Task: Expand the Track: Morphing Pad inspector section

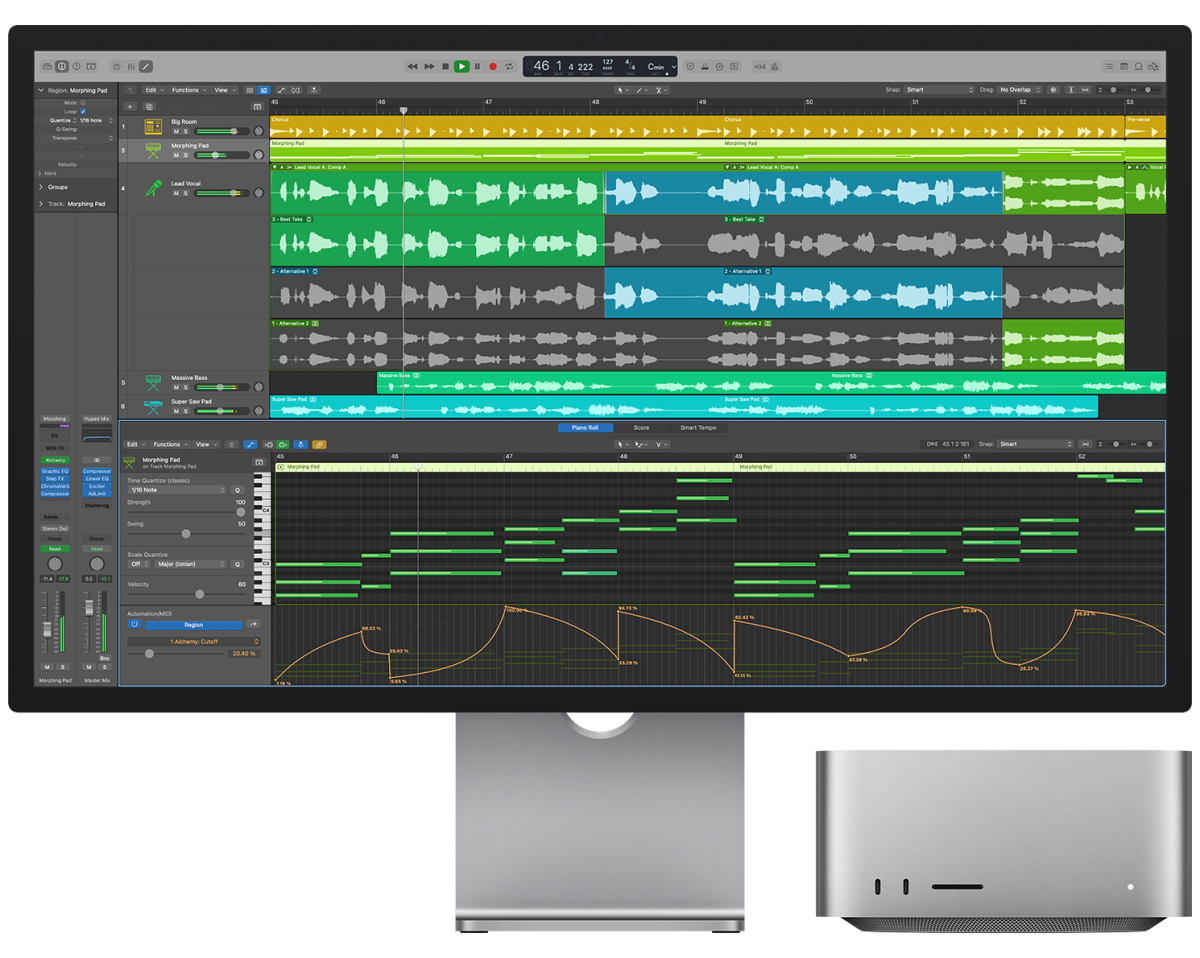Action: tap(41, 204)
